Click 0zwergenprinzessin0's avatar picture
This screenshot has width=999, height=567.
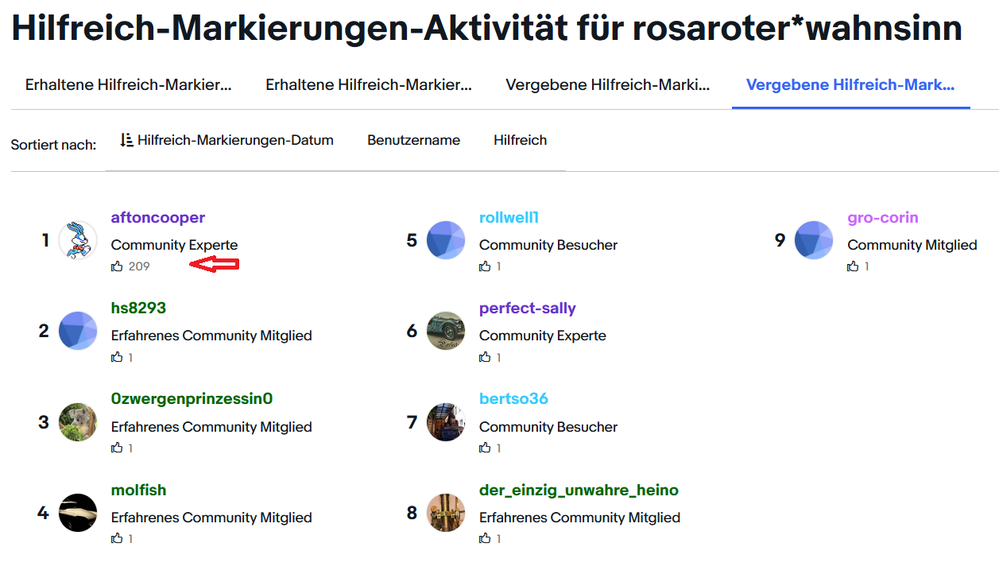click(x=78, y=422)
